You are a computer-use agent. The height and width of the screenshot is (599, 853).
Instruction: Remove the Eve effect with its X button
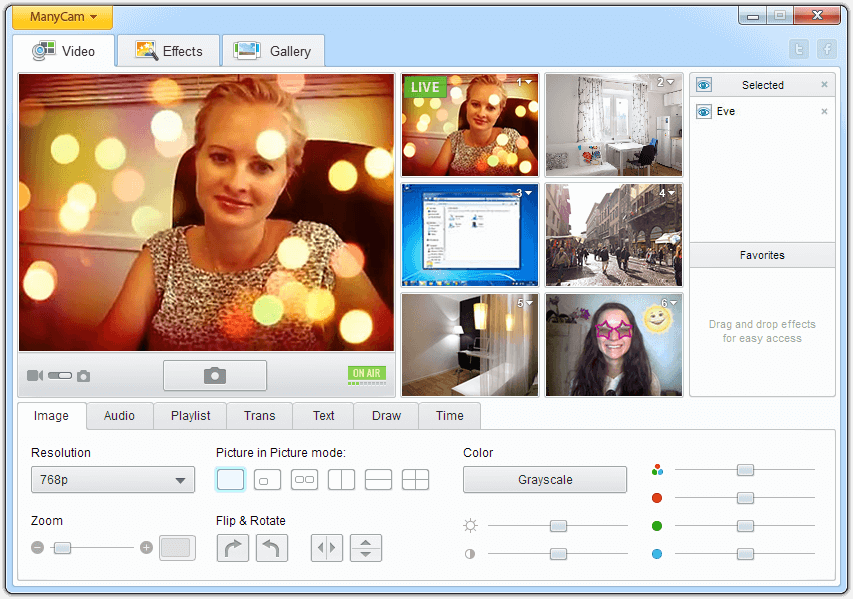[x=824, y=111]
